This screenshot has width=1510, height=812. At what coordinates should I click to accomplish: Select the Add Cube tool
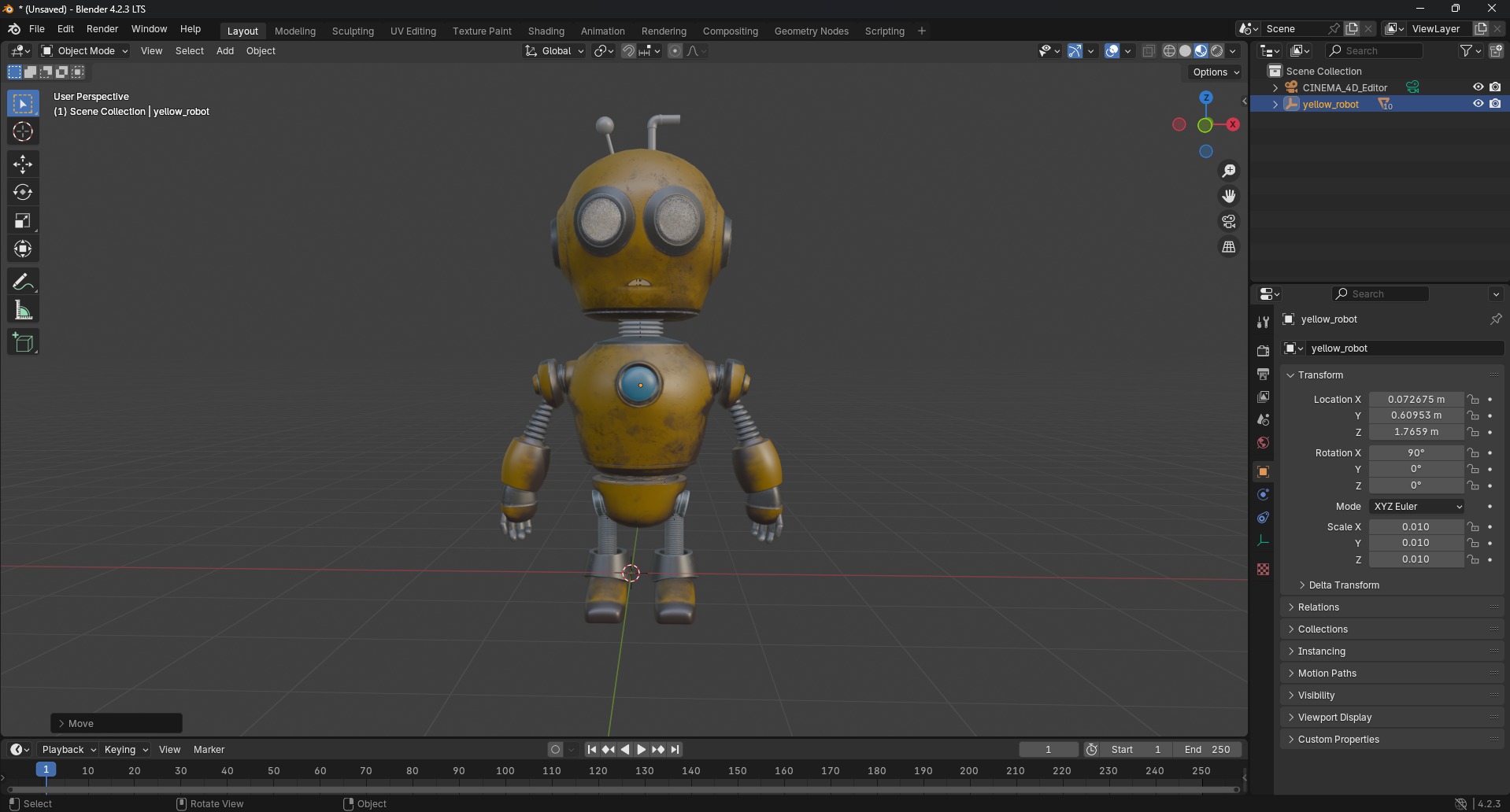tap(23, 342)
